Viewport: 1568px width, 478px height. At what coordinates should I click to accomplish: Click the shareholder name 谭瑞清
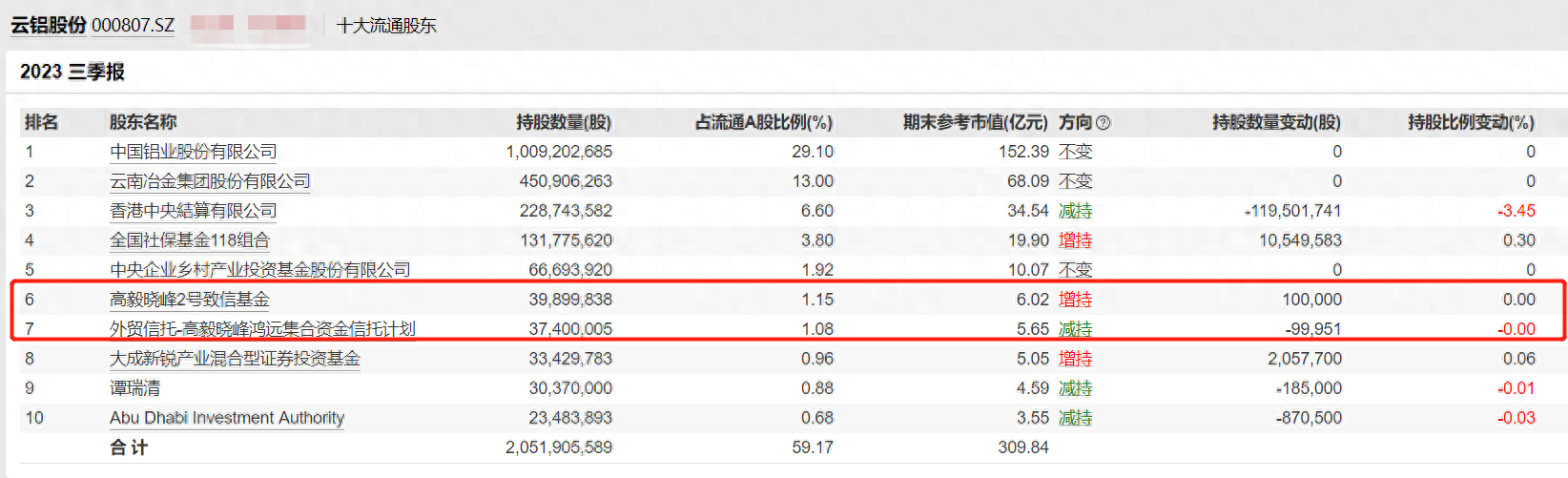tap(134, 388)
